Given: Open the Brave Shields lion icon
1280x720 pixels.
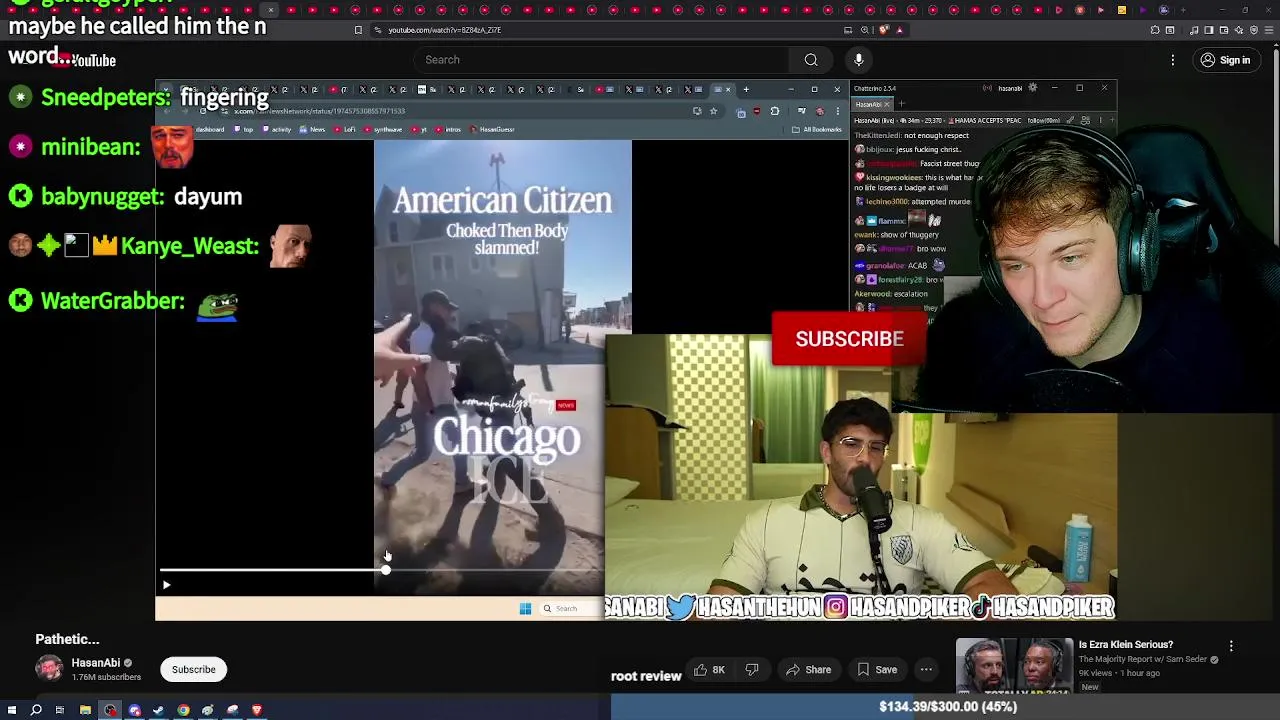Looking at the screenshot, I should [883, 30].
